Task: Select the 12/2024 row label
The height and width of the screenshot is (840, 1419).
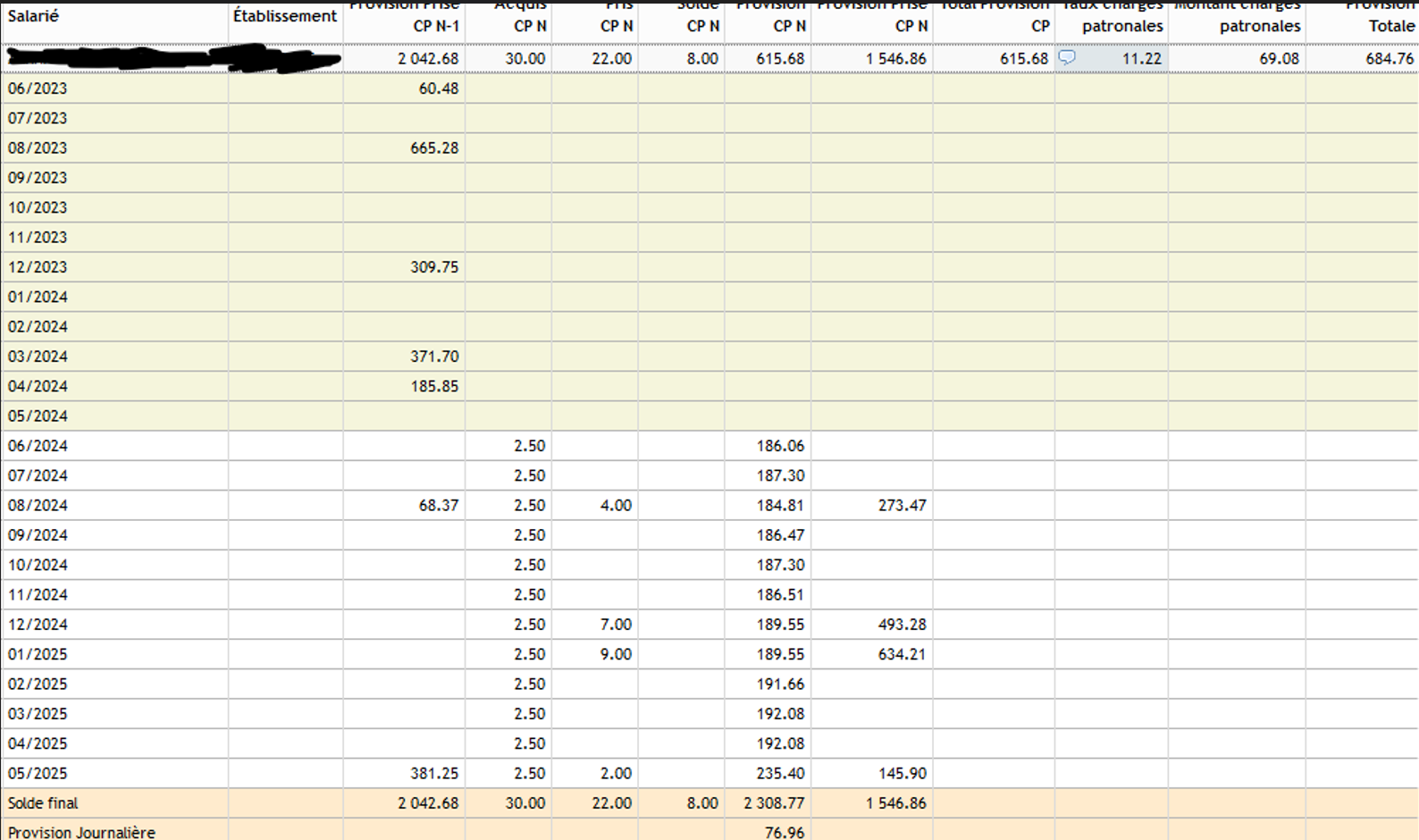Action: pos(38,625)
